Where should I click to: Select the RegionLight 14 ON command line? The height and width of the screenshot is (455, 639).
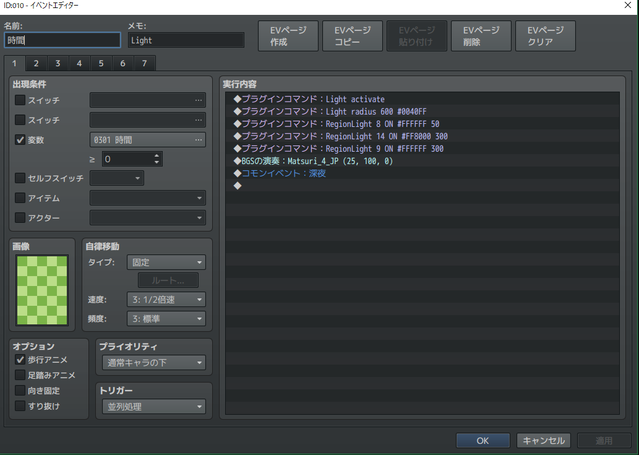422,136
